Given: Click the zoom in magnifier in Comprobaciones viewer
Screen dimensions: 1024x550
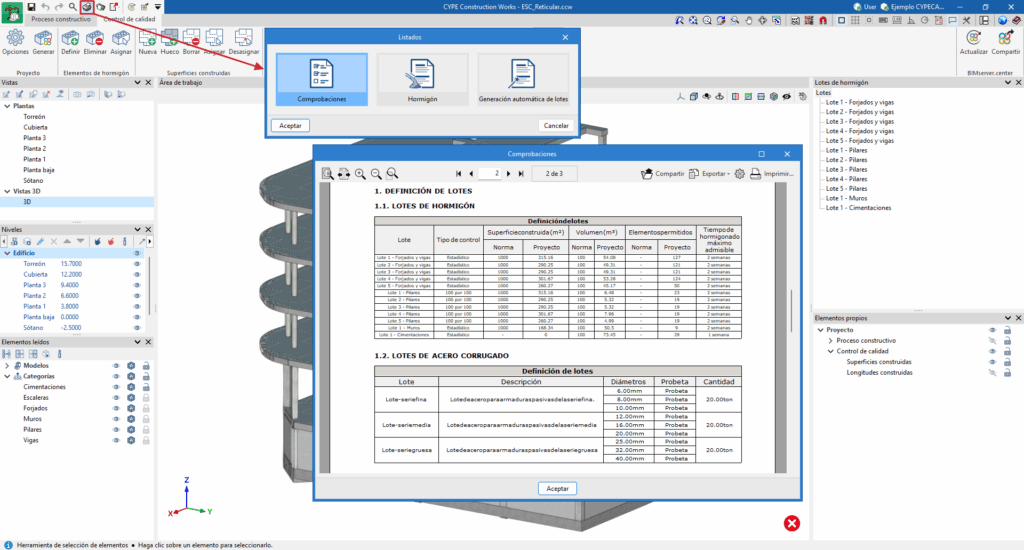Looking at the screenshot, I should click(360, 174).
